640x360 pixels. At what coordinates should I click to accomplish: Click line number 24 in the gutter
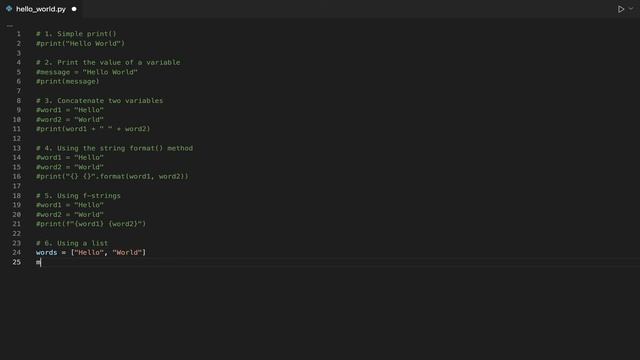(16, 253)
